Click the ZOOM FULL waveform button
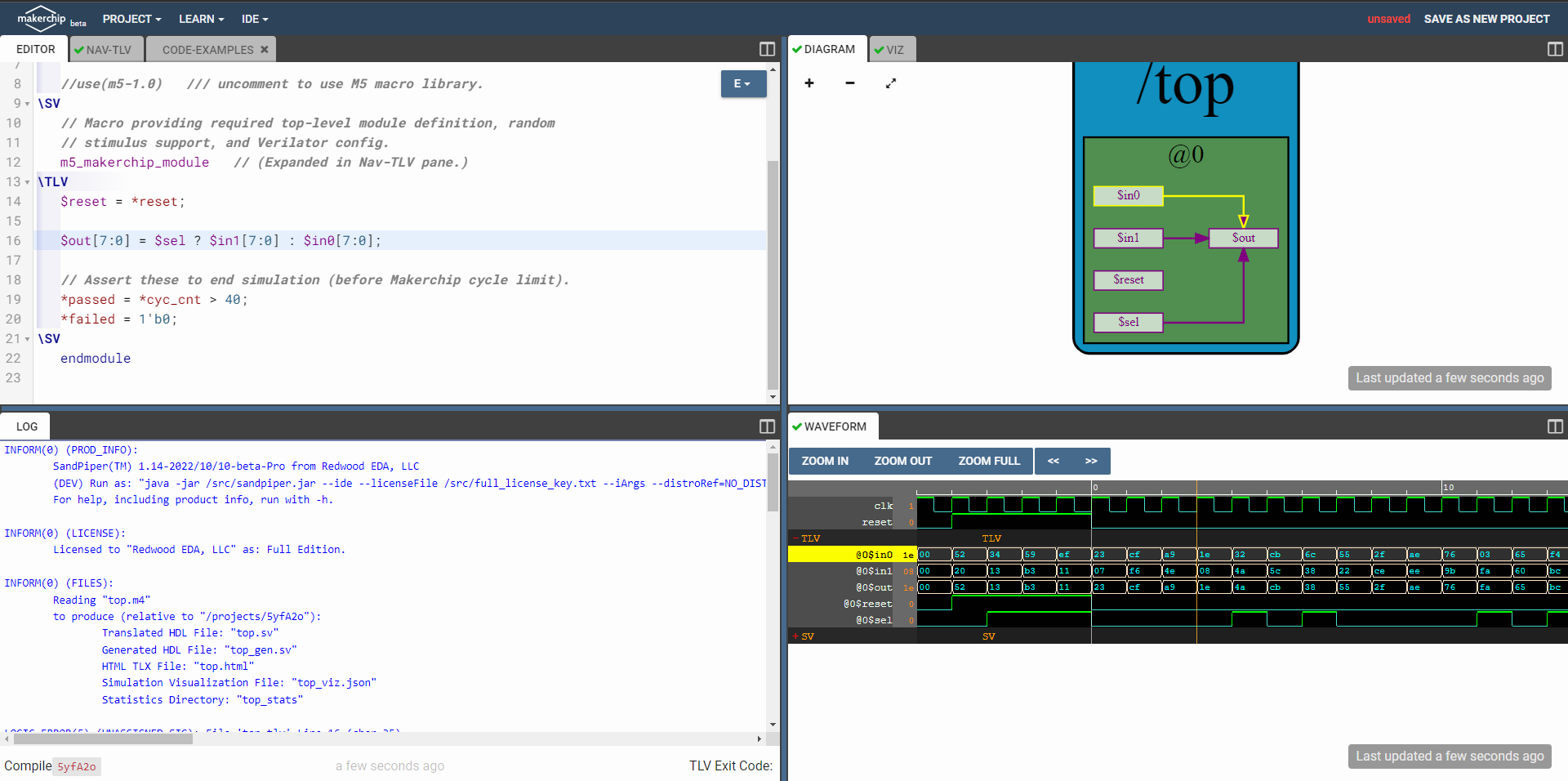 (988, 461)
